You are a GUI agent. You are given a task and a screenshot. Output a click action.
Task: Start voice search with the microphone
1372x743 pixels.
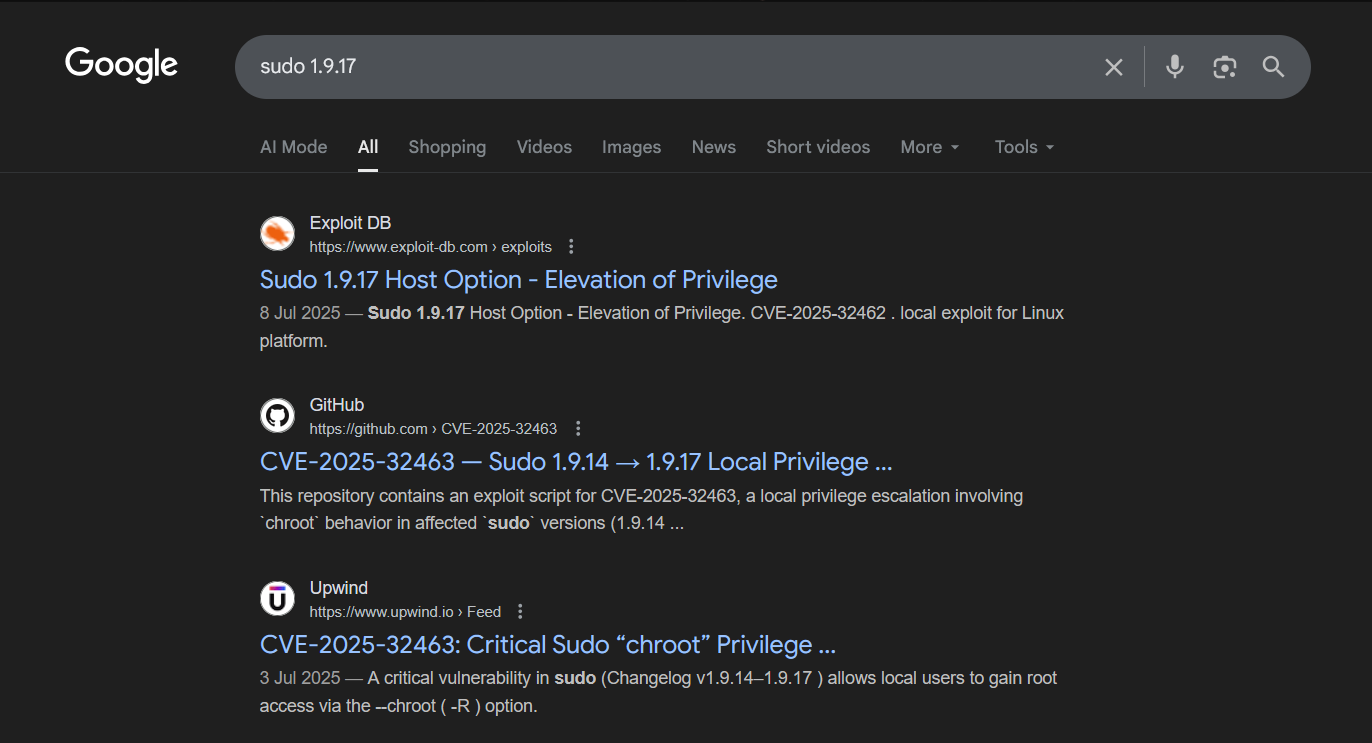(x=1175, y=67)
